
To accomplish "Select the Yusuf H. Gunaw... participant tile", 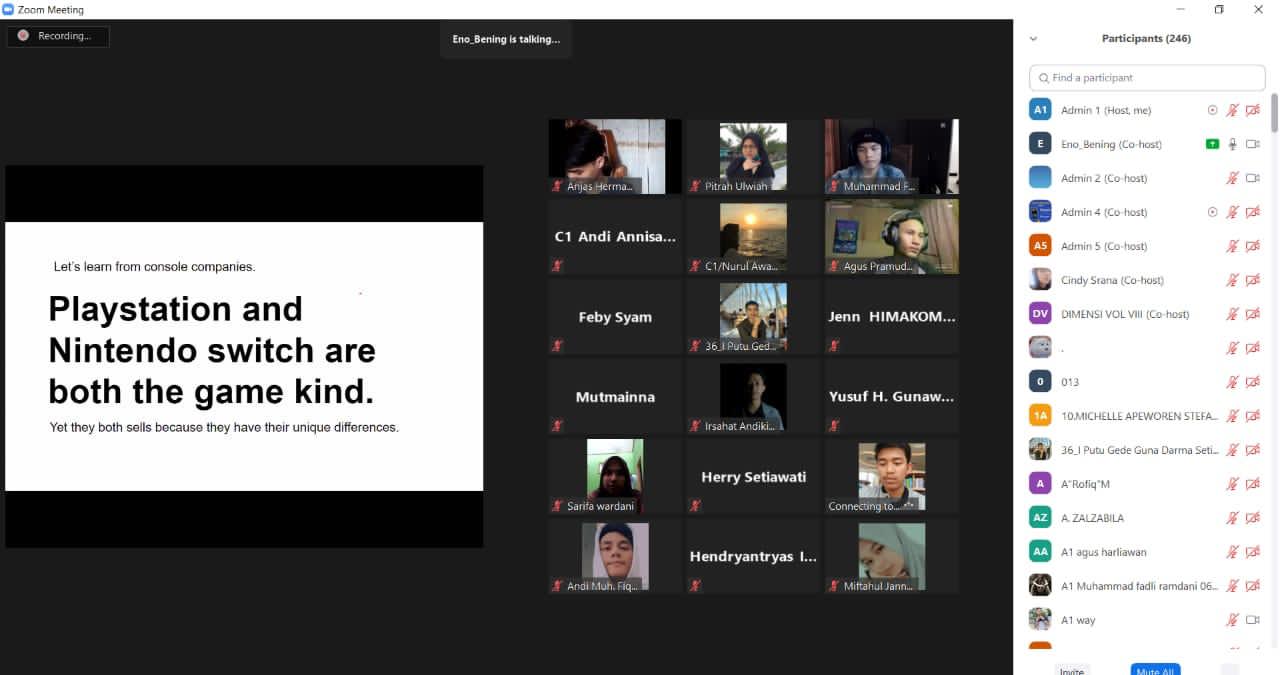I will point(891,396).
